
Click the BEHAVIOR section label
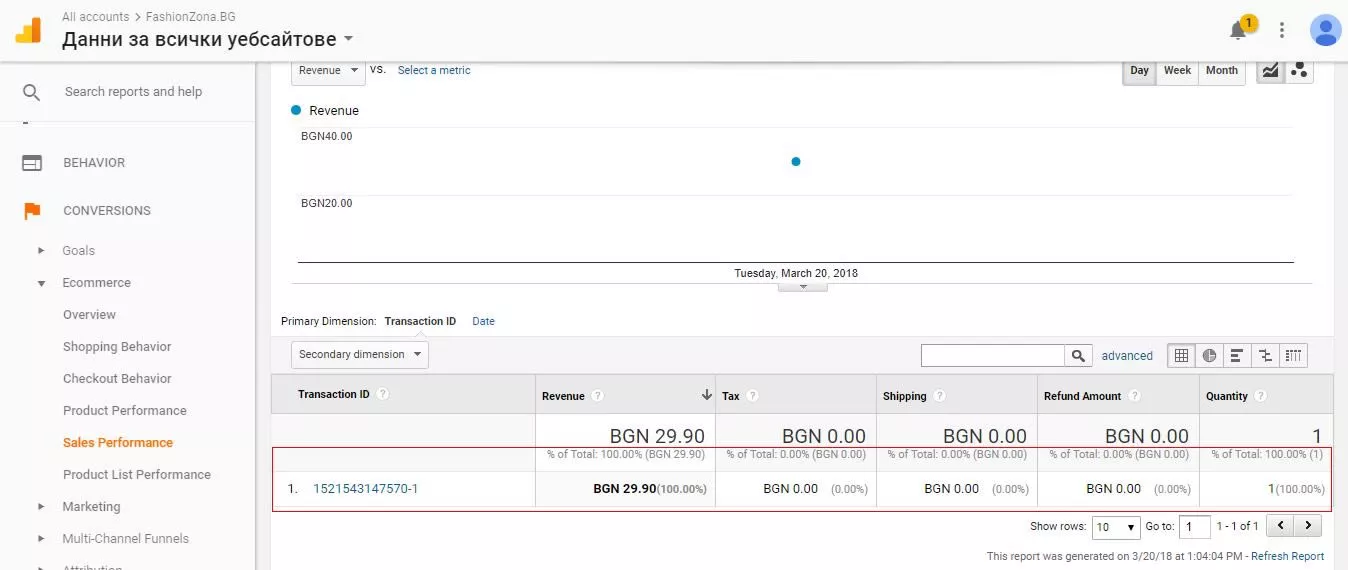point(94,163)
